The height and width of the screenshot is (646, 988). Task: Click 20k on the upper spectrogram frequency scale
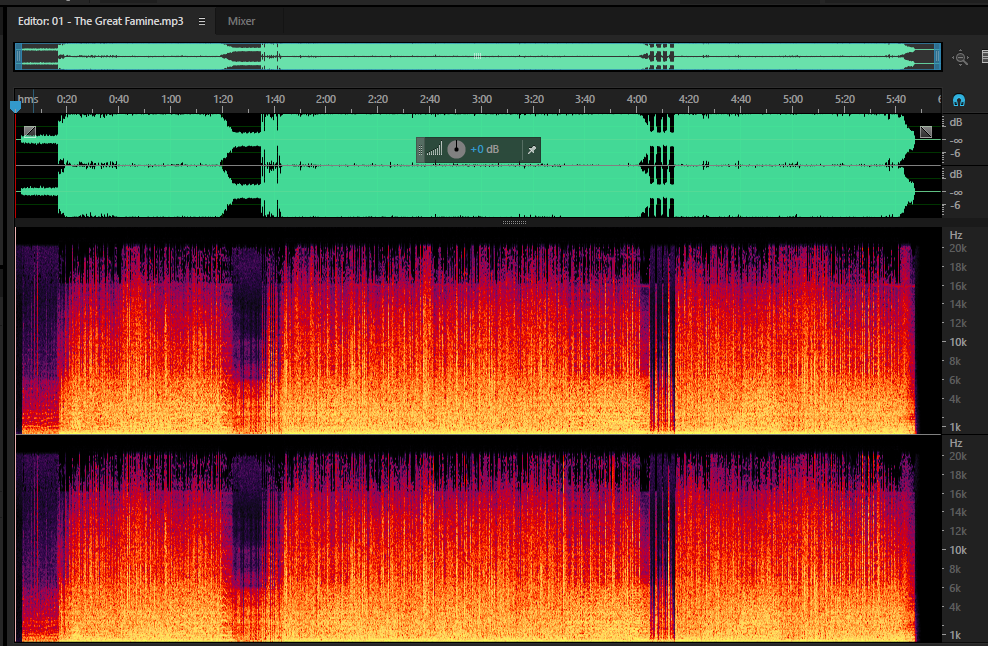click(958, 248)
